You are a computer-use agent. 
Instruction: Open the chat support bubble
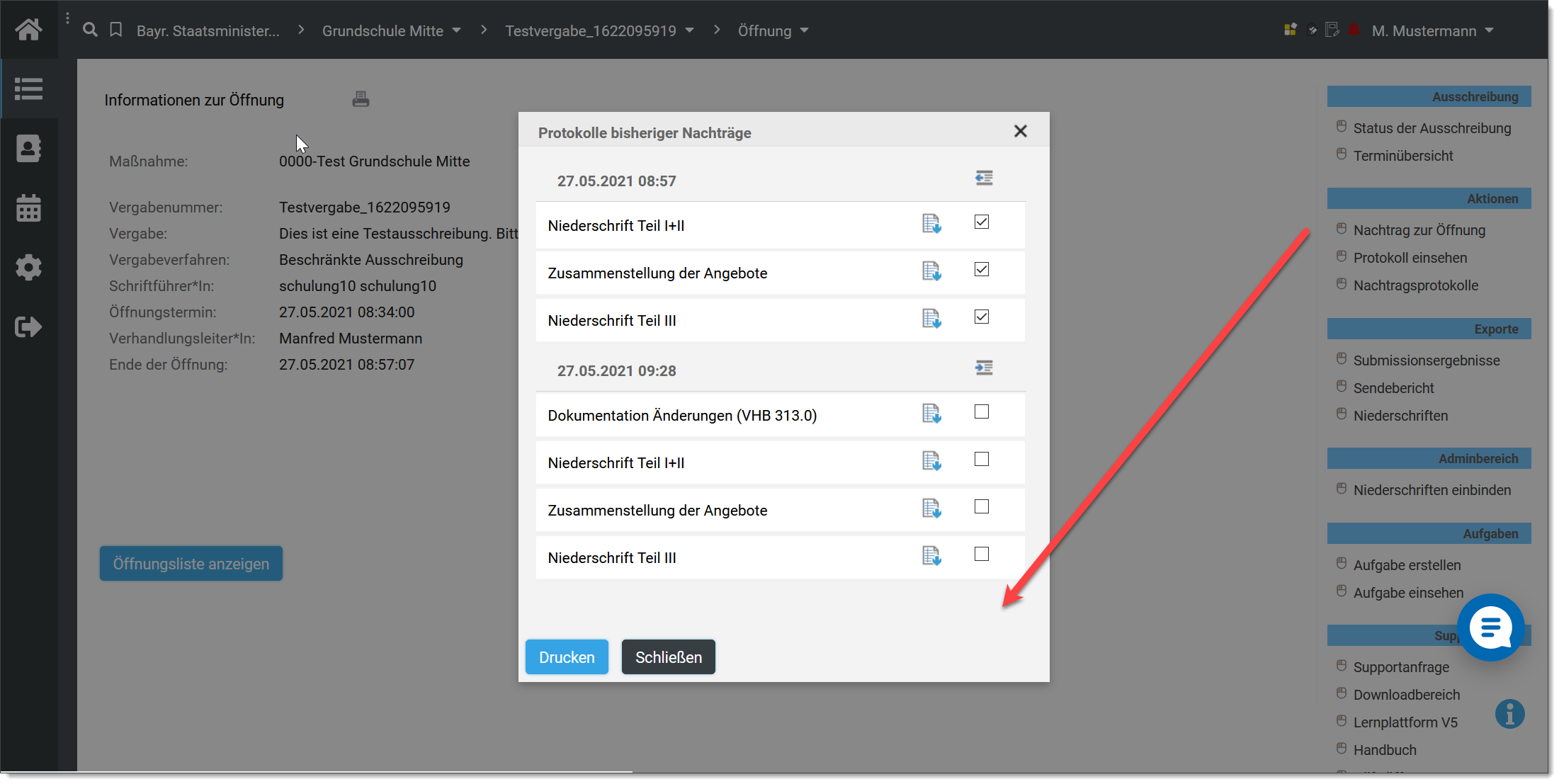point(1490,627)
